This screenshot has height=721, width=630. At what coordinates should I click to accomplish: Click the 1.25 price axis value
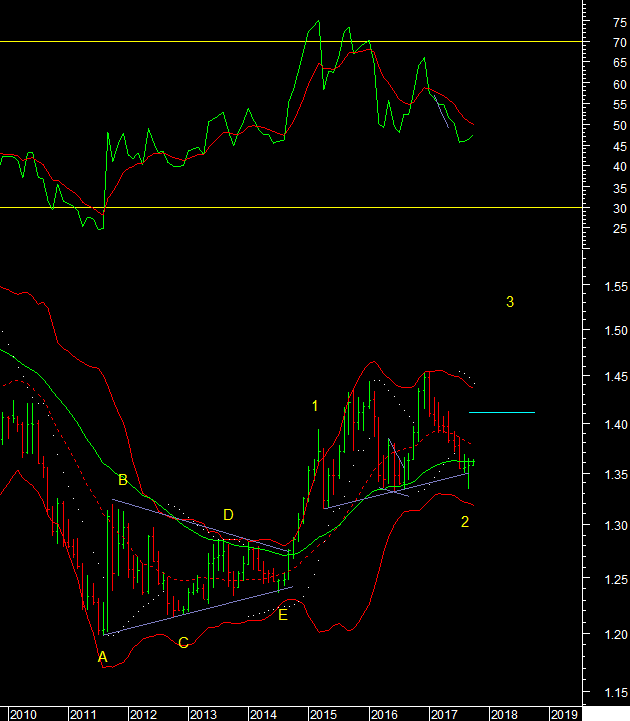(x=616, y=579)
